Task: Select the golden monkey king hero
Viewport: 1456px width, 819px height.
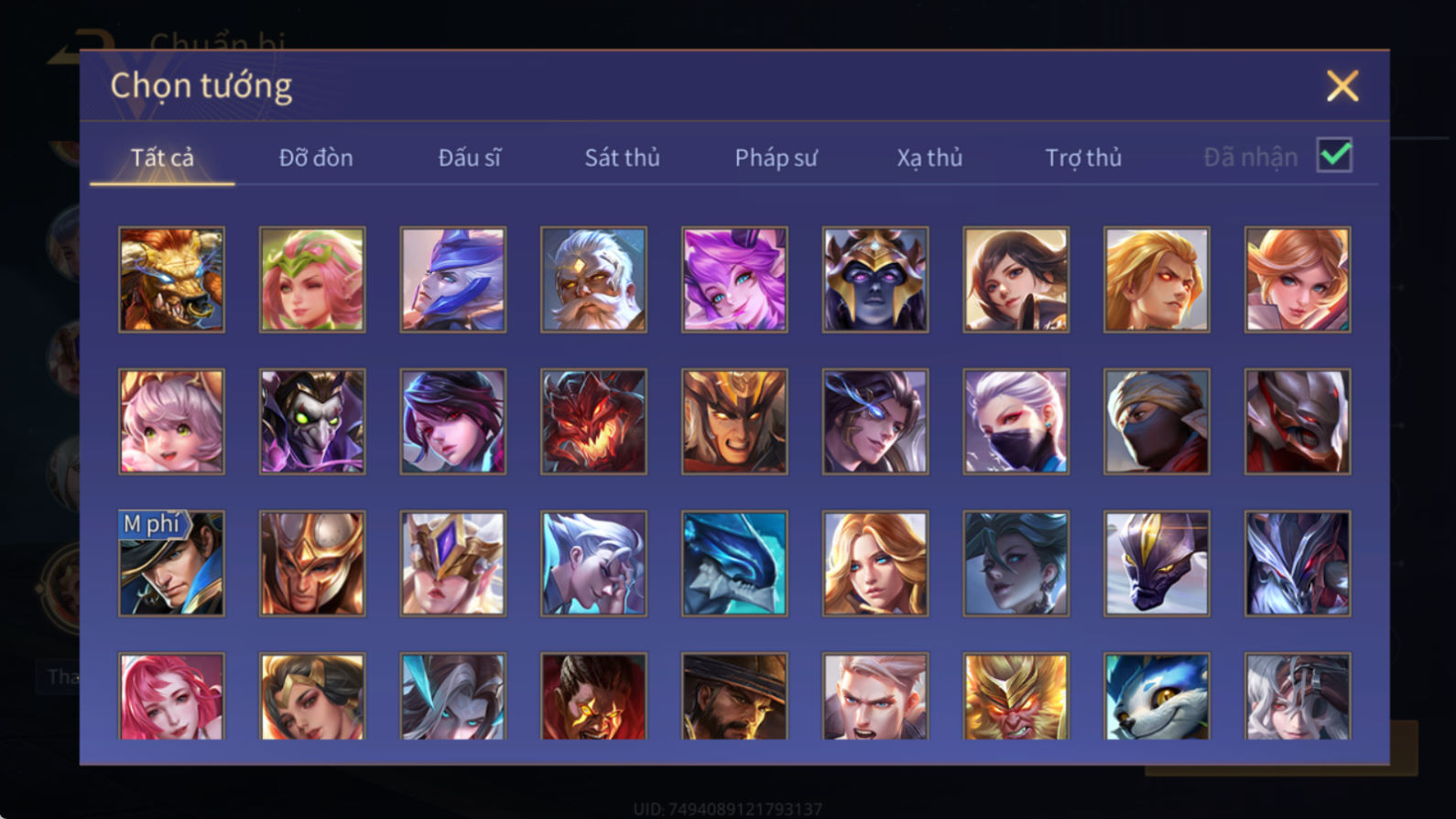Action: coord(1016,696)
